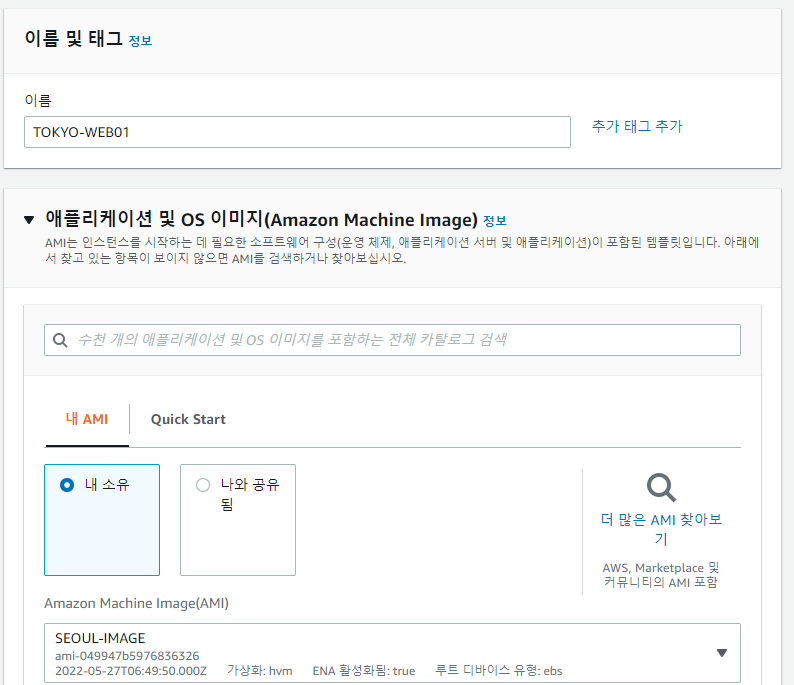Open the 정보 link next to 이름 및 태그
Screen dimensions: 794x685
point(140,41)
